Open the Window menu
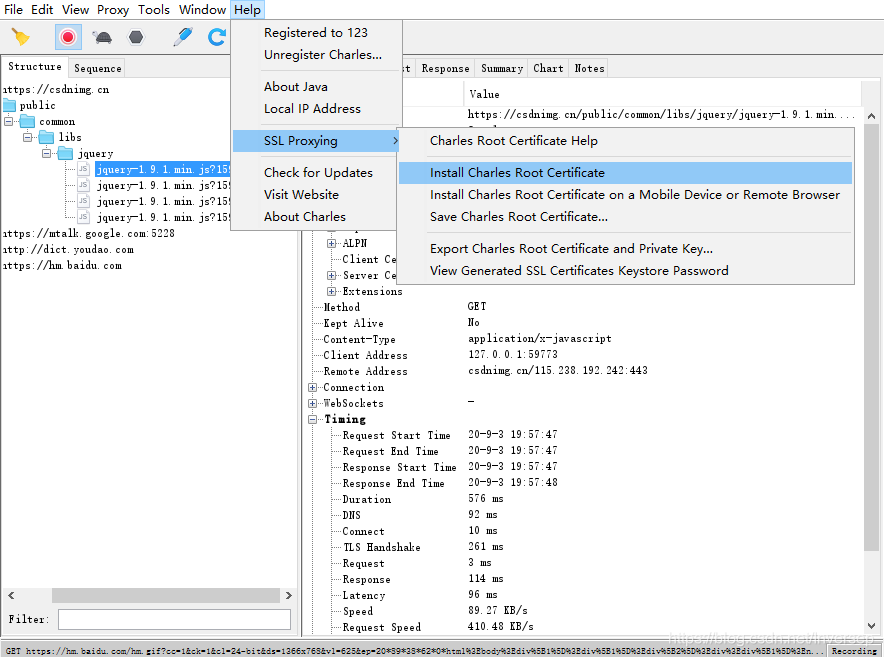 point(202,10)
